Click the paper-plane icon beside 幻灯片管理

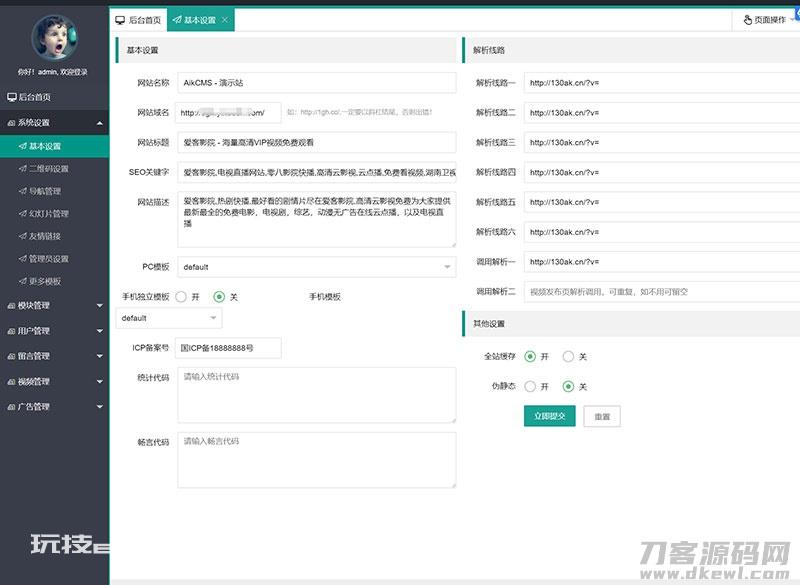point(22,214)
